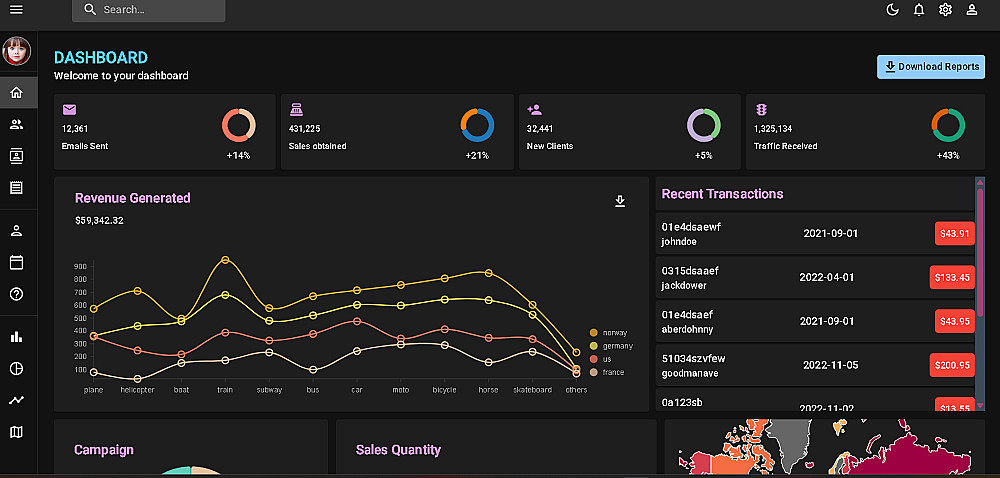Open the hamburger menu in the sidebar
1000x478 pixels.
click(17, 10)
